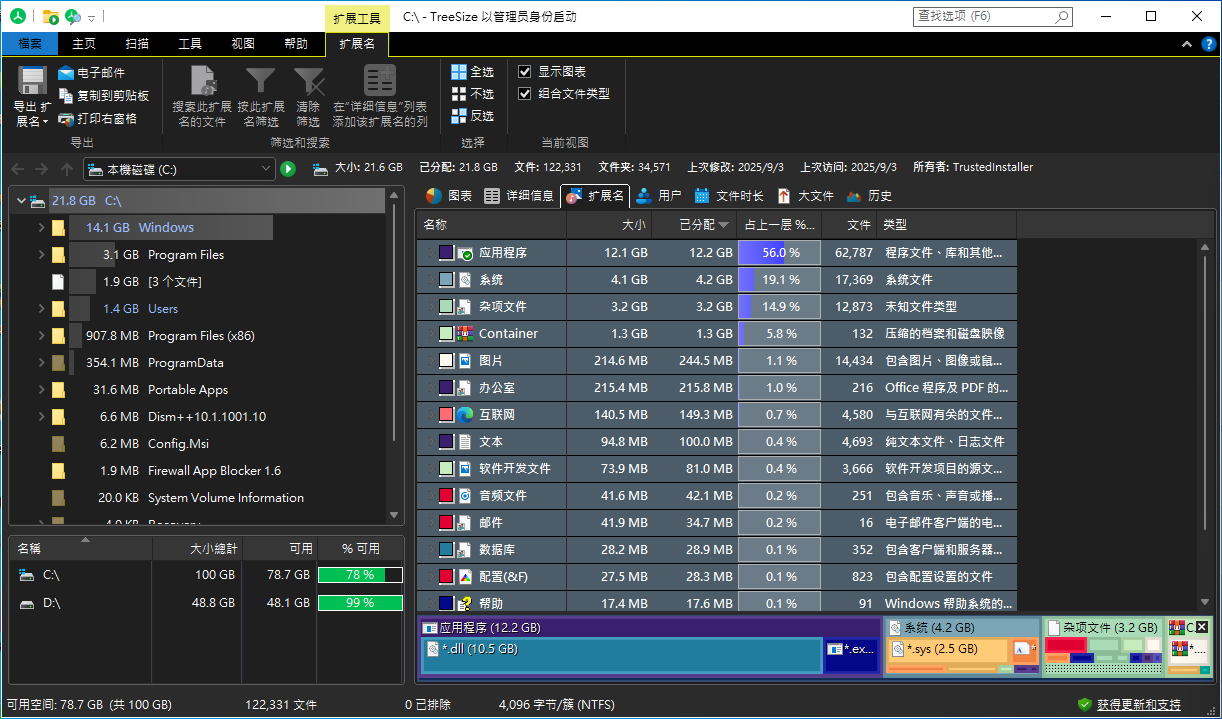Click the 查找选项 search box
This screenshot has width=1222, height=719.
[984, 17]
